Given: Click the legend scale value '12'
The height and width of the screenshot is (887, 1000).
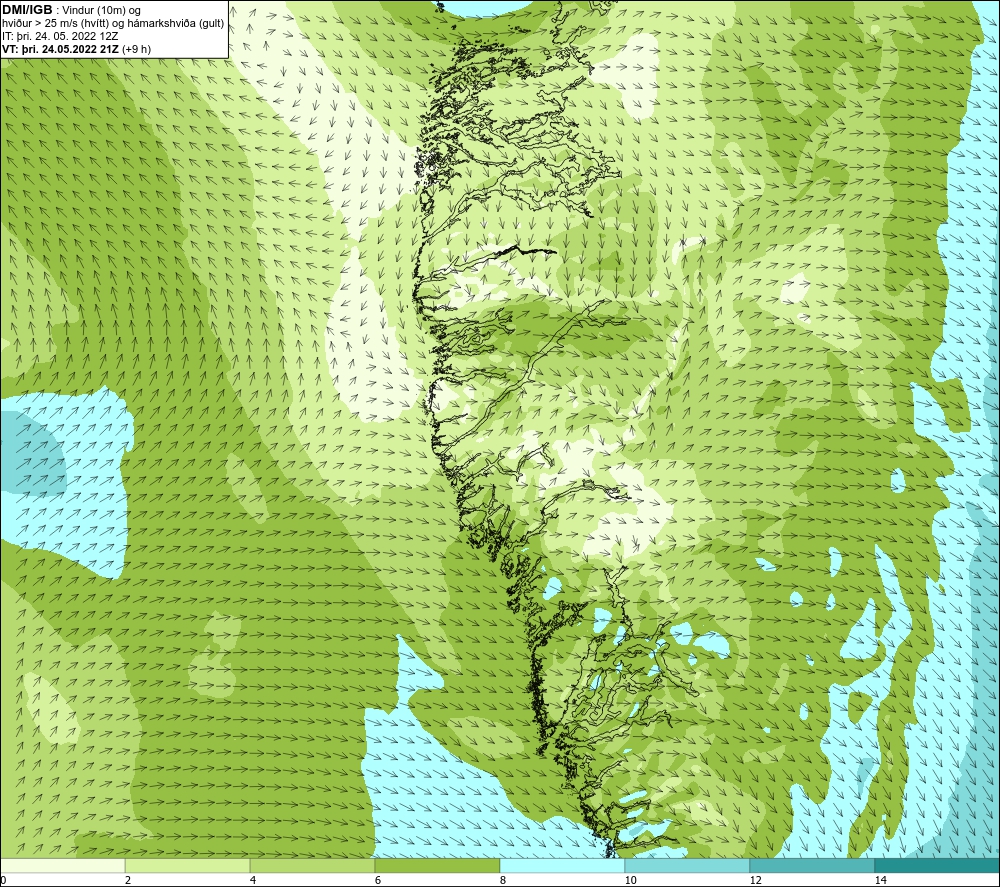Looking at the screenshot, I should click(756, 880).
